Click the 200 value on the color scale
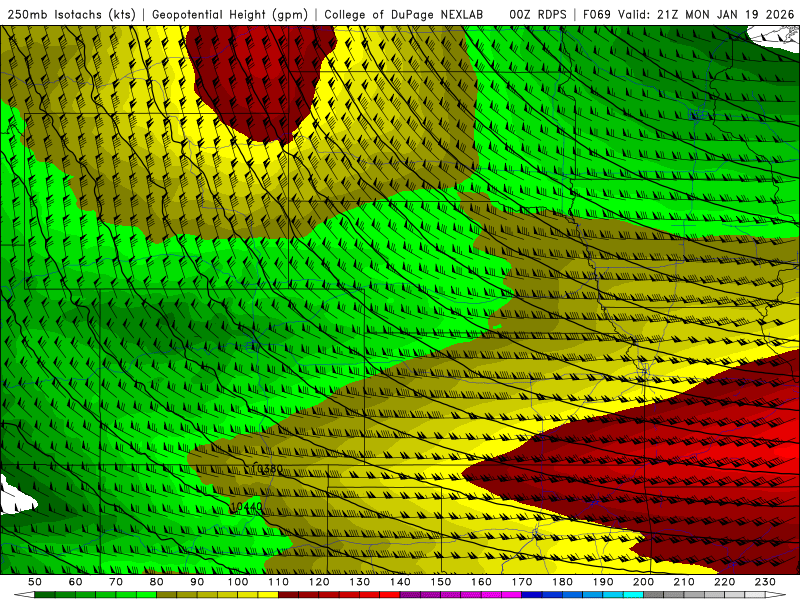Screen dimensions: 800x600 click(643, 582)
